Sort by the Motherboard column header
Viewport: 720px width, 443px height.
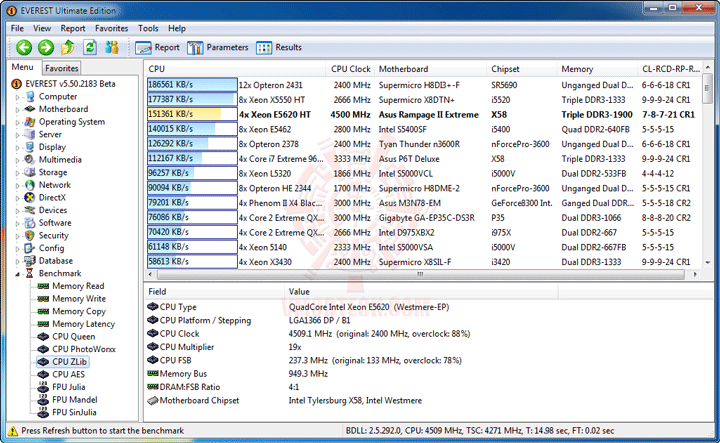click(430, 69)
